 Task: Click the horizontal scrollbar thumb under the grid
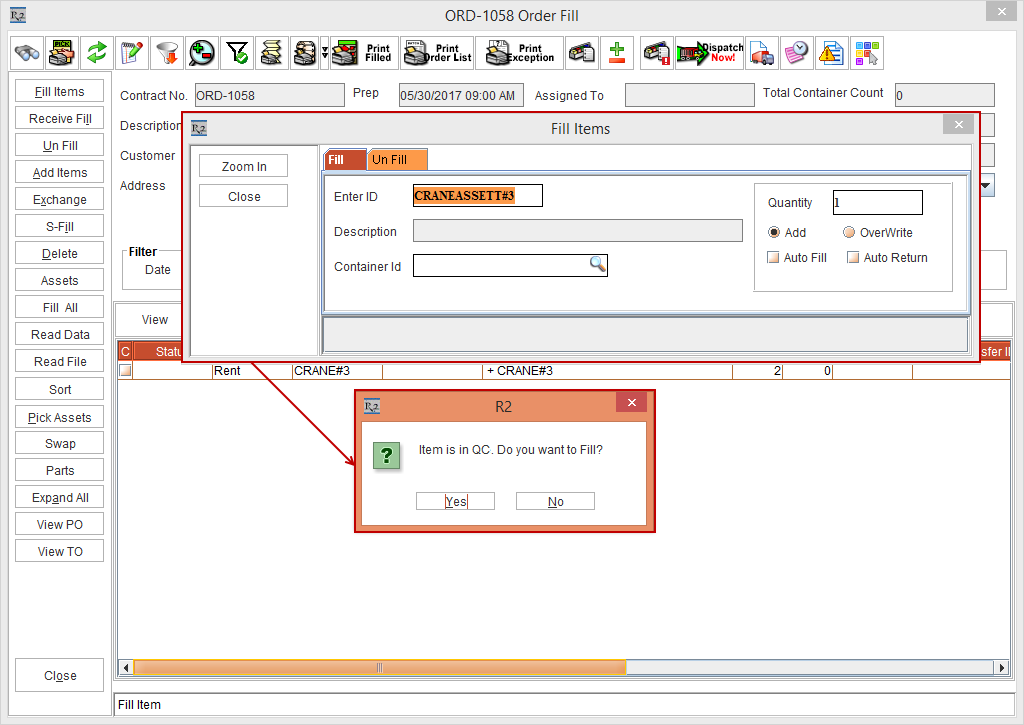click(x=380, y=667)
